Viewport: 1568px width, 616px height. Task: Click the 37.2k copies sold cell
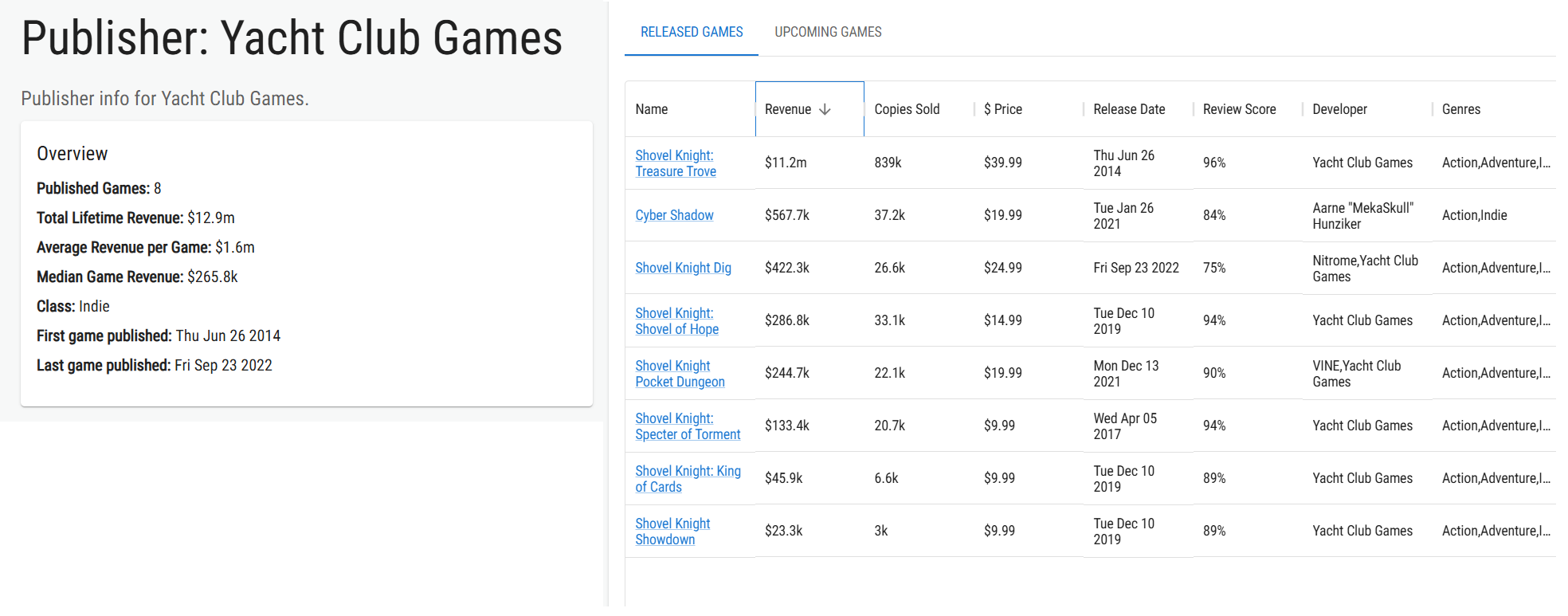[x=919, y=215]
